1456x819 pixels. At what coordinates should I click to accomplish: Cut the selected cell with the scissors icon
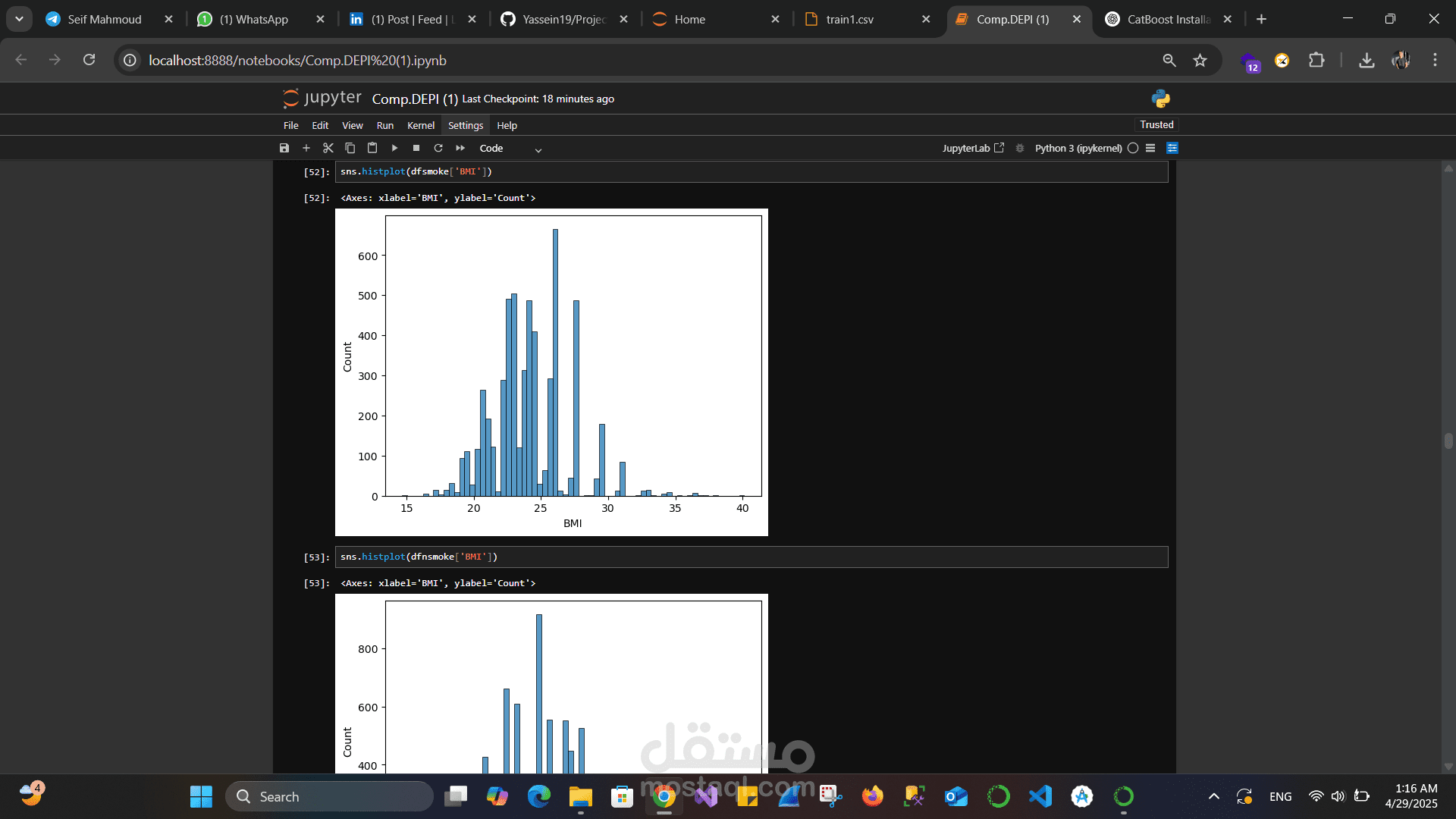pos(328,148)
